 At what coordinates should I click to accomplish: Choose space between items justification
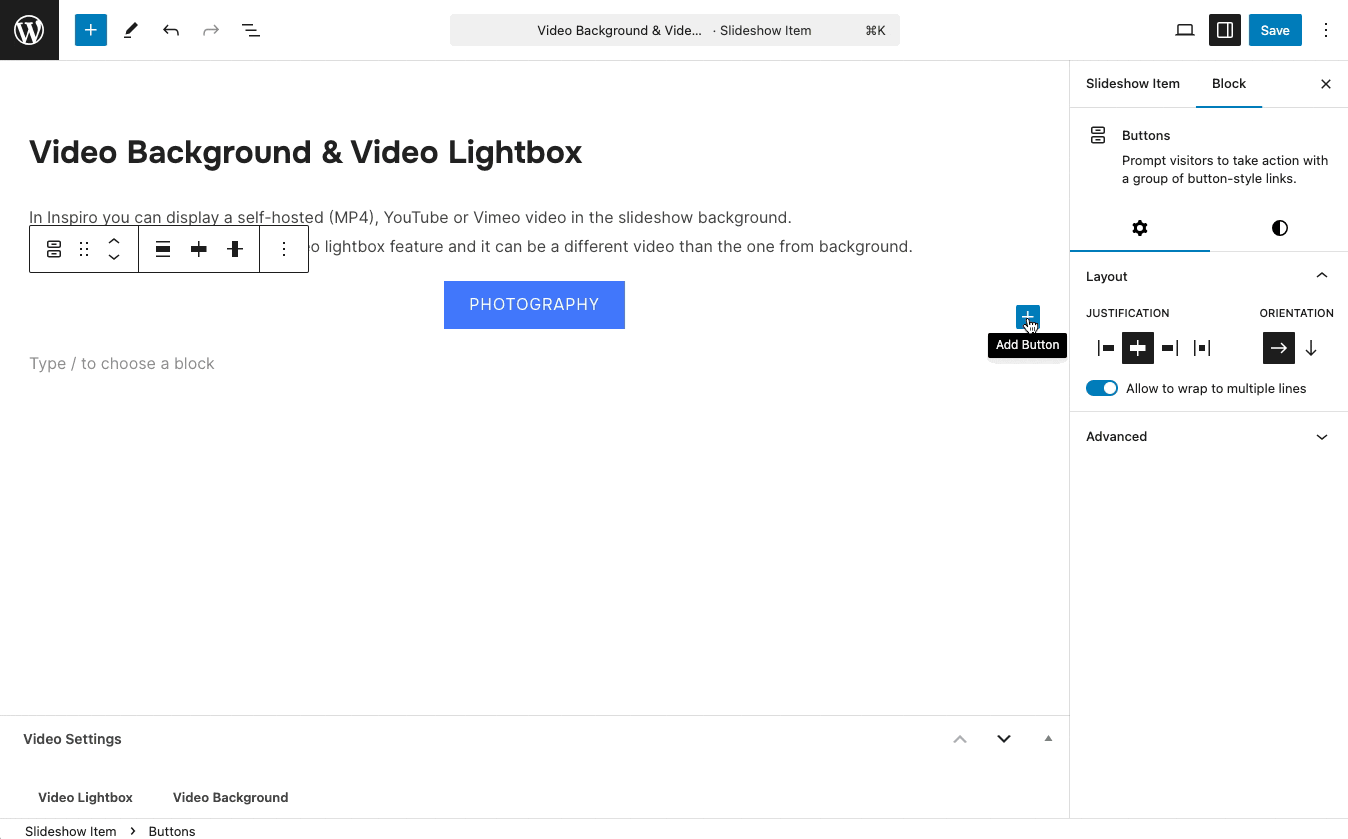point(1202,348)
